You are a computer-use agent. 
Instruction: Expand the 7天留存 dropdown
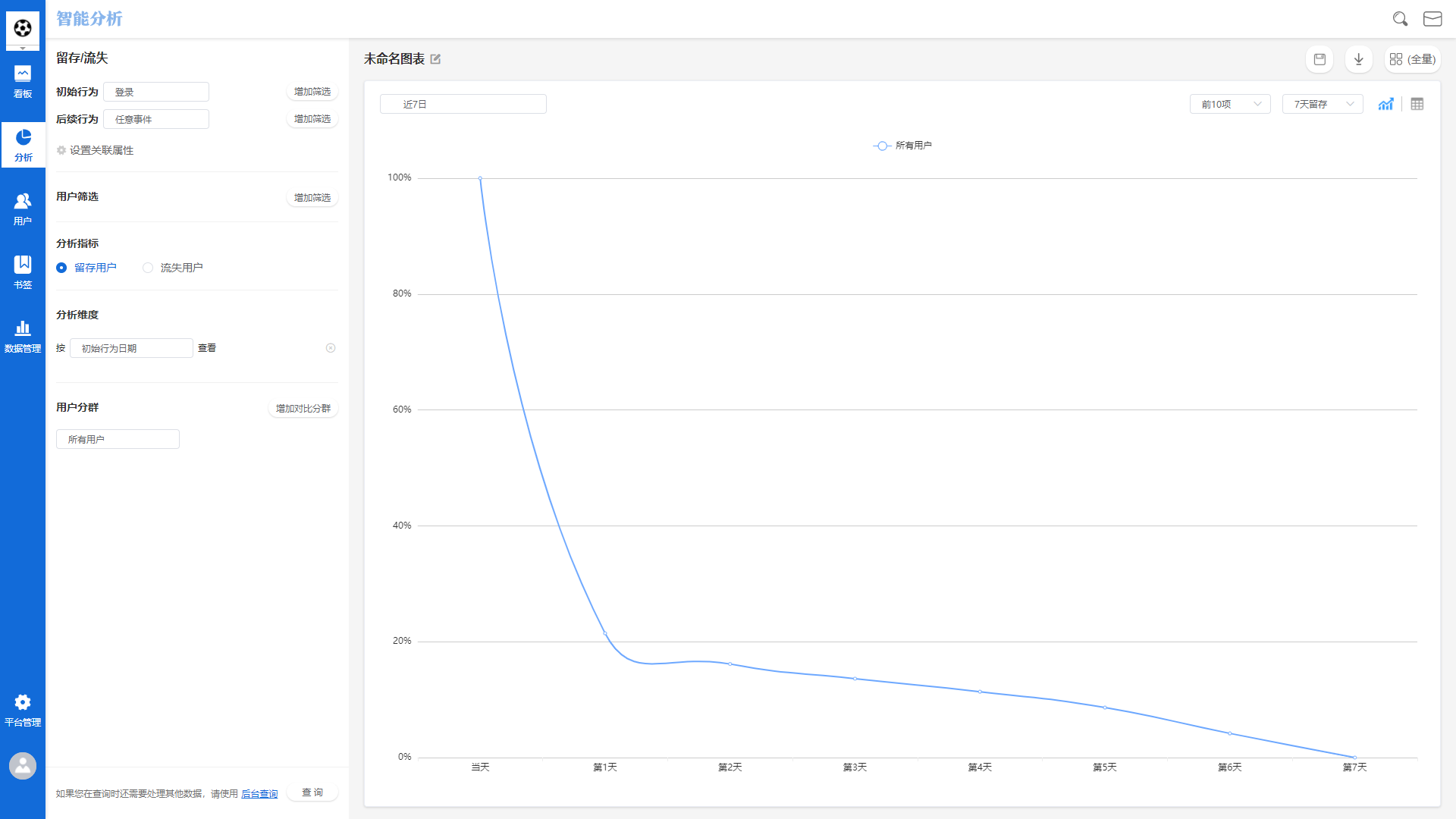point(1322,104)
